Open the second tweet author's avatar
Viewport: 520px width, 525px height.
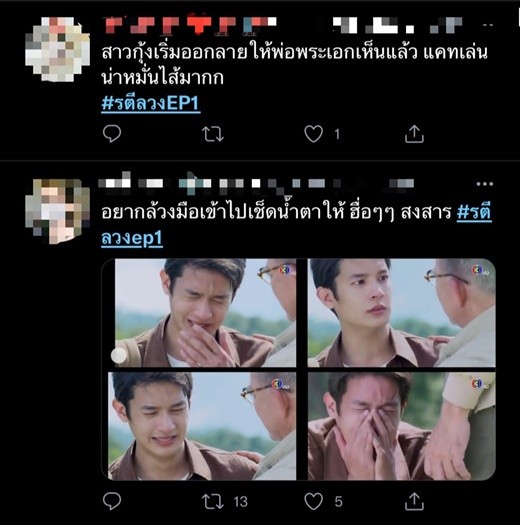click(58, 211)
